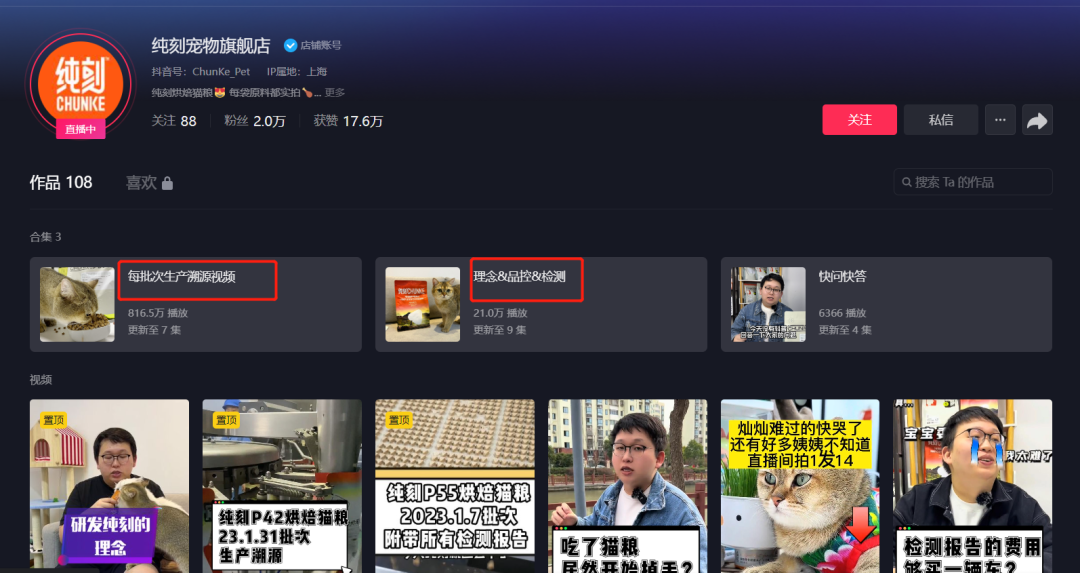Click the 纯刻宠物旗舰店 account name

211,46
